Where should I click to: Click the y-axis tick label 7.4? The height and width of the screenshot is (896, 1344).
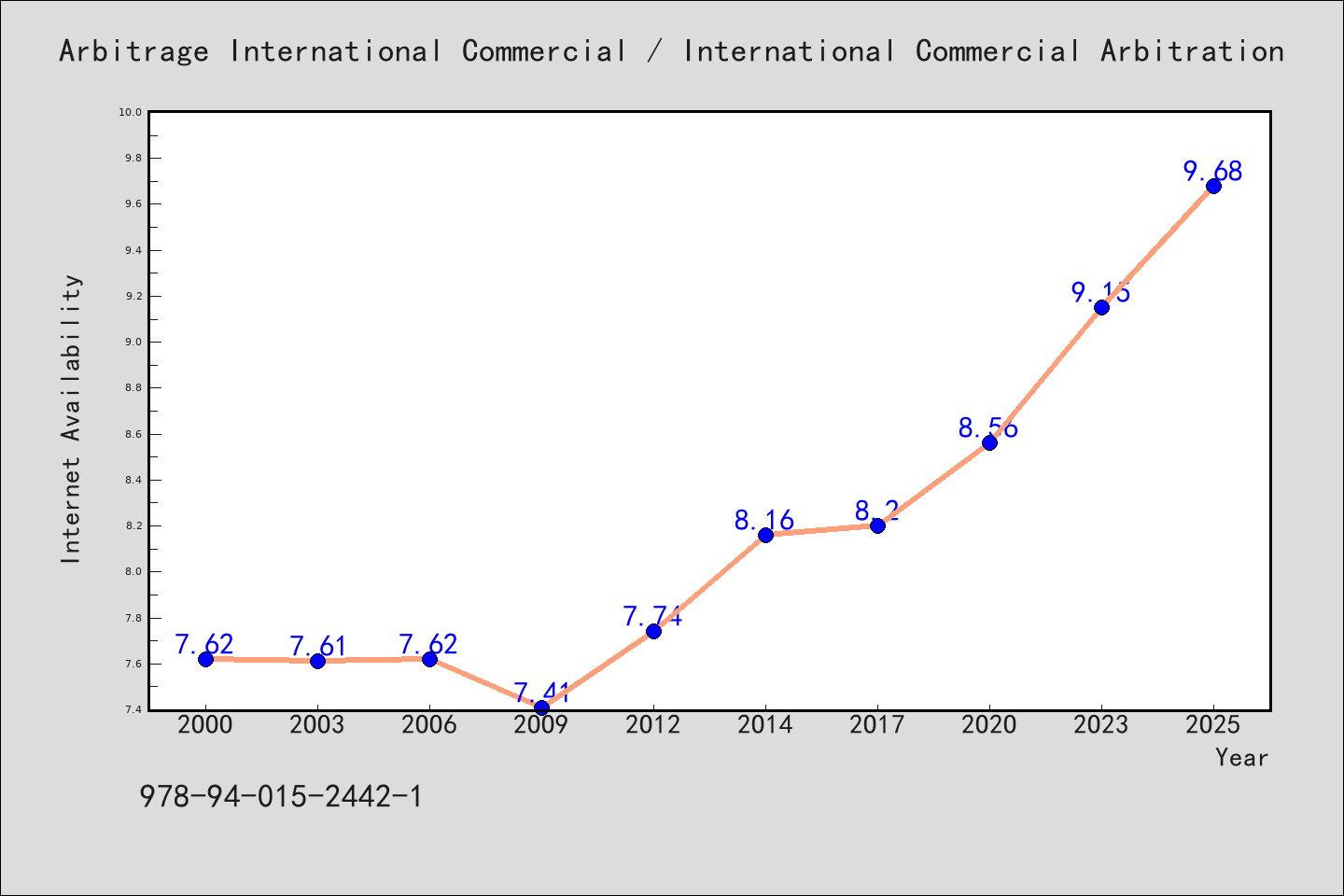(133, 709)
